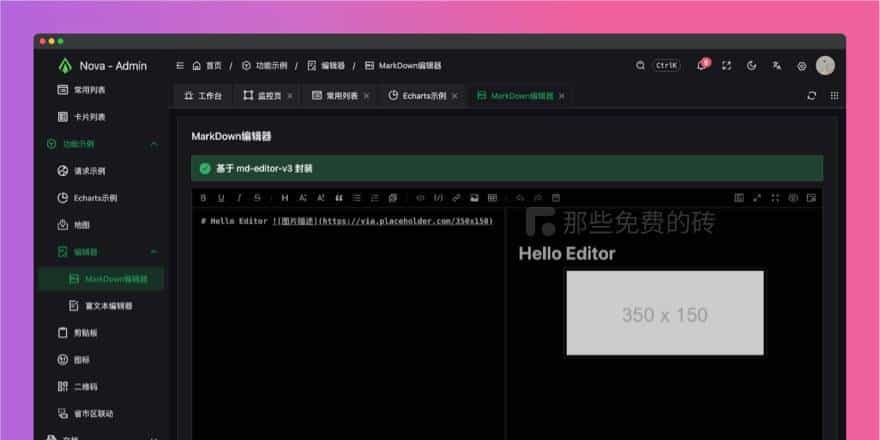Toggle the first right-side layout icon in the editor toolbar
The image size is (880, 440).
[x=739, y=198]
